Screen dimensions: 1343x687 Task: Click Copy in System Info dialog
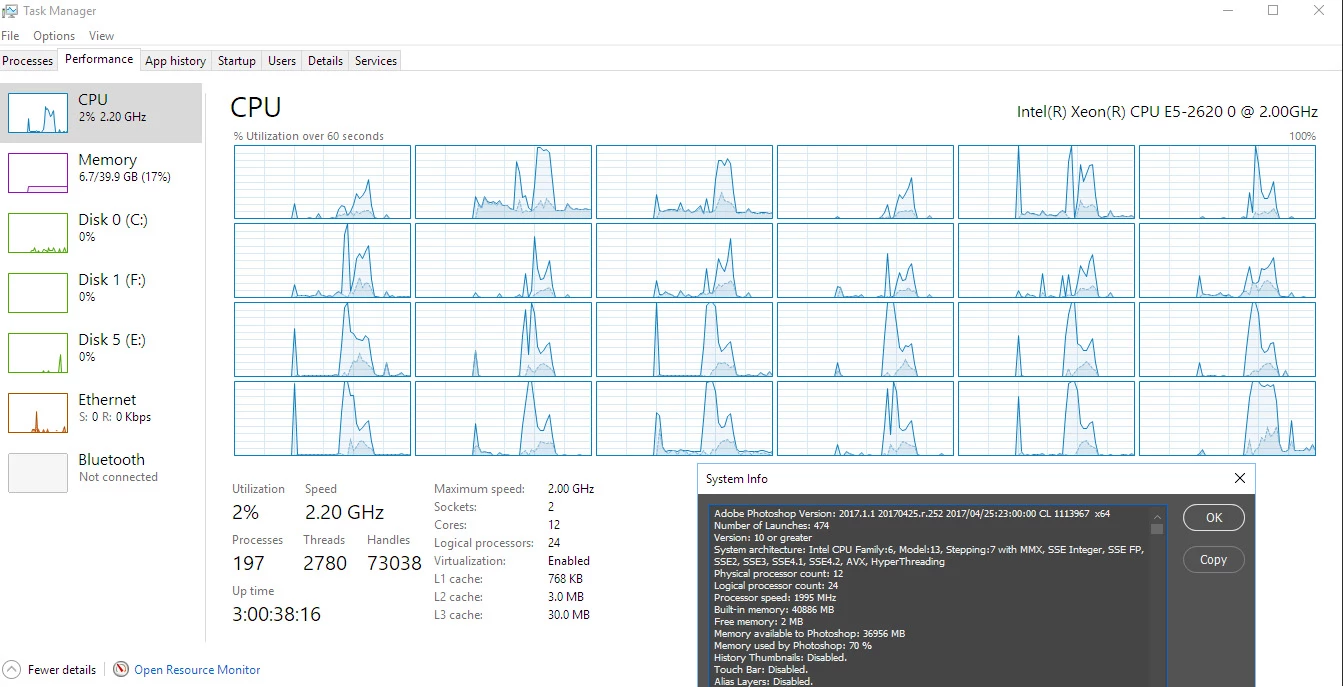(1214, 560)
